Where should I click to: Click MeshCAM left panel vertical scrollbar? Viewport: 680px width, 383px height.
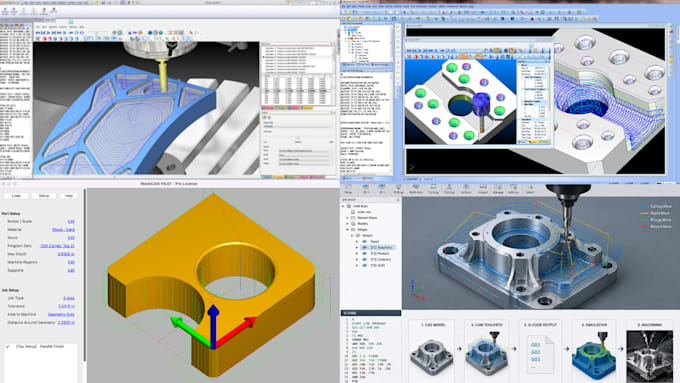(85, 275)
